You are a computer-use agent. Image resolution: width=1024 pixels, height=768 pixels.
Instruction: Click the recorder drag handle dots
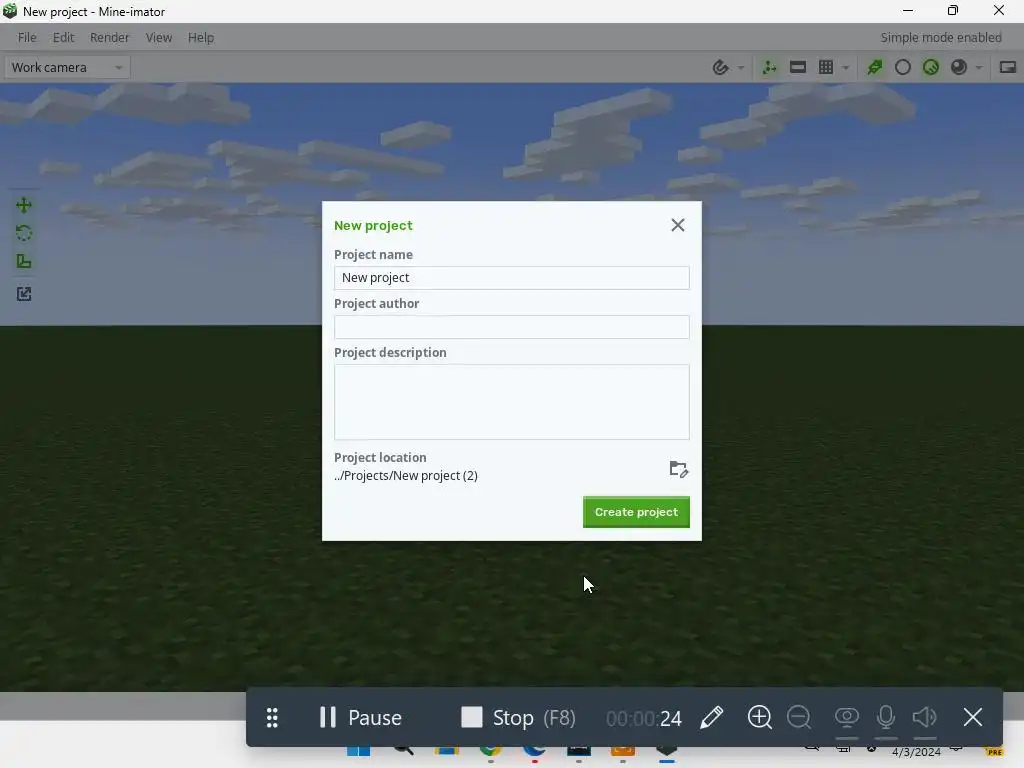point(272,718)
